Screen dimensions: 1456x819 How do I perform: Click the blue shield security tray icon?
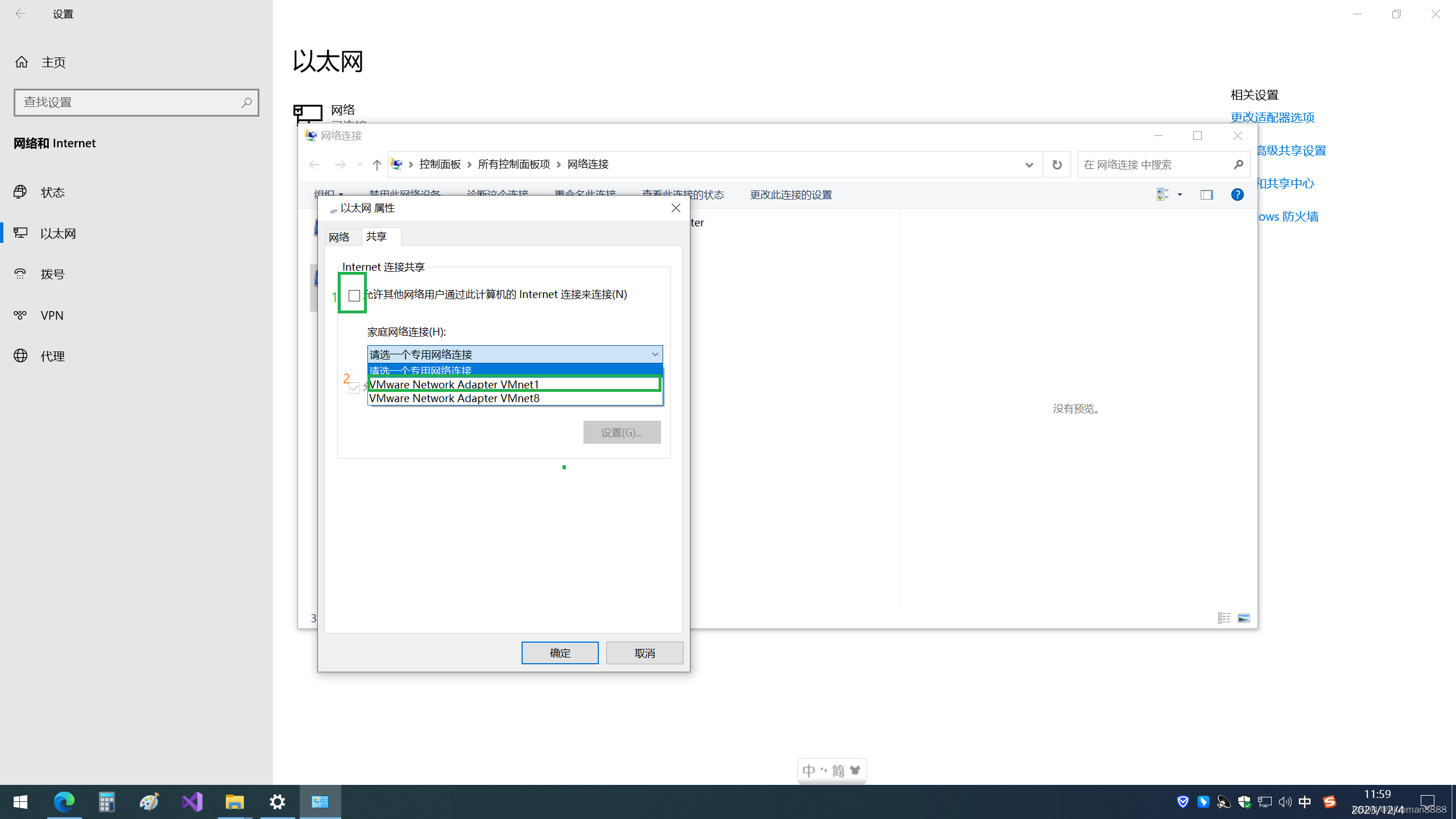(x=1183, y=802)
